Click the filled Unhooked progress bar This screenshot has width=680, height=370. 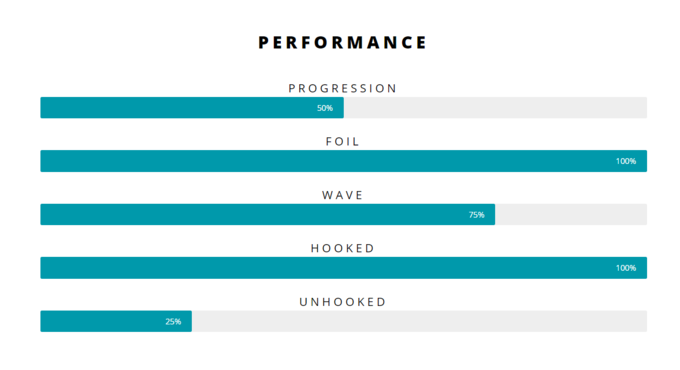pos(116,321)
